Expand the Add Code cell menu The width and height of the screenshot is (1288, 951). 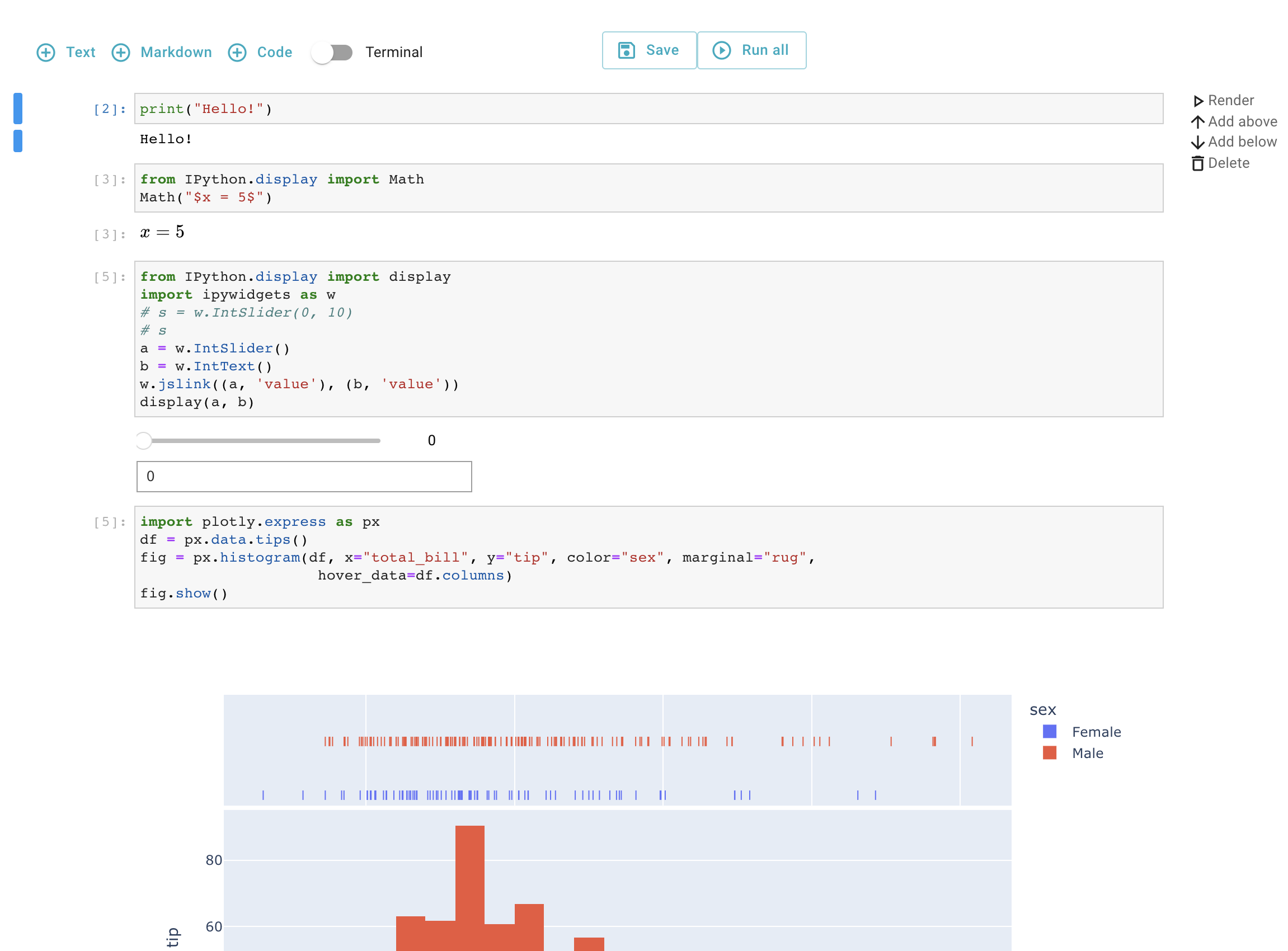(x=261, y=51)
